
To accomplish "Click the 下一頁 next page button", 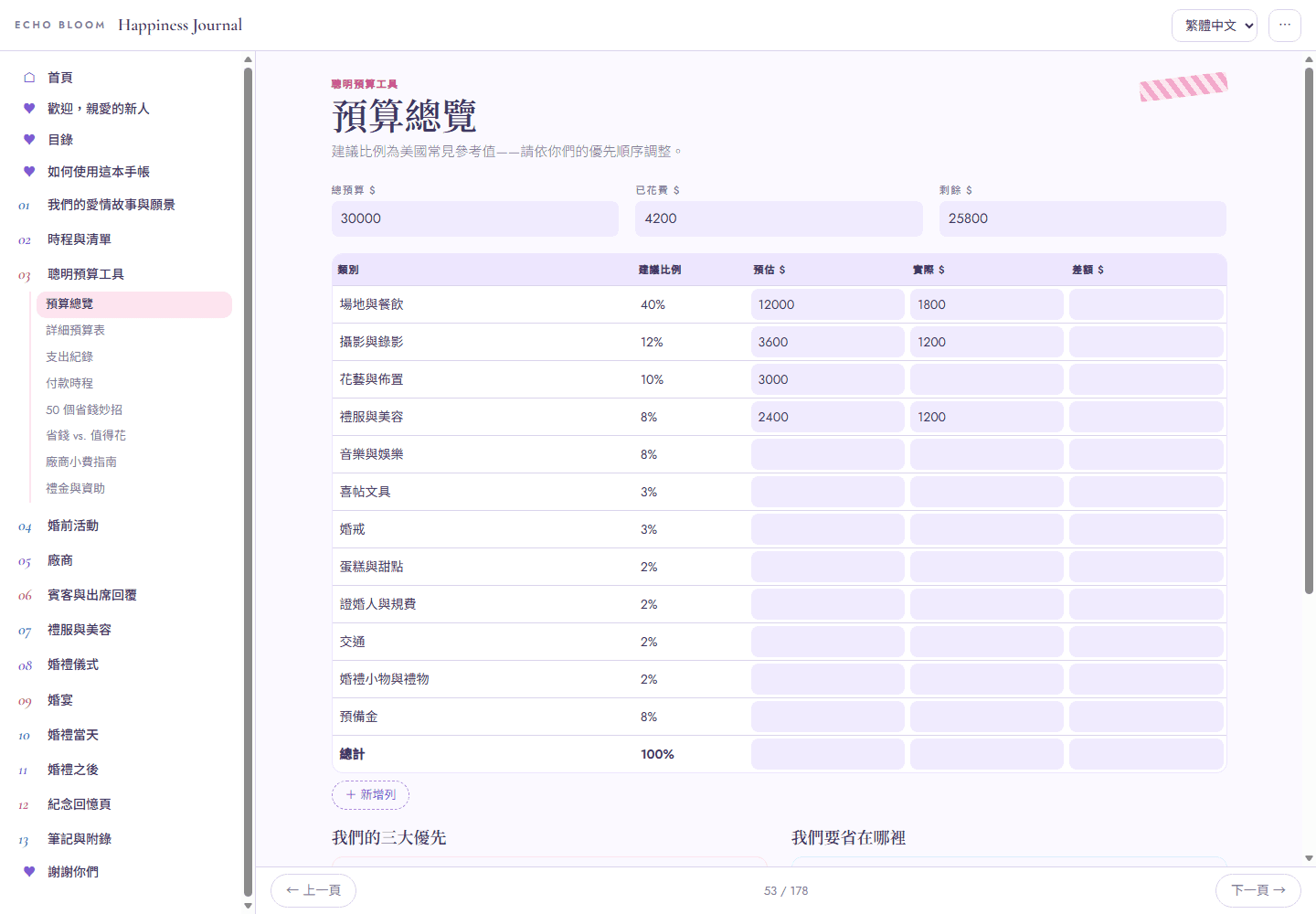I will pos(1258,890).
